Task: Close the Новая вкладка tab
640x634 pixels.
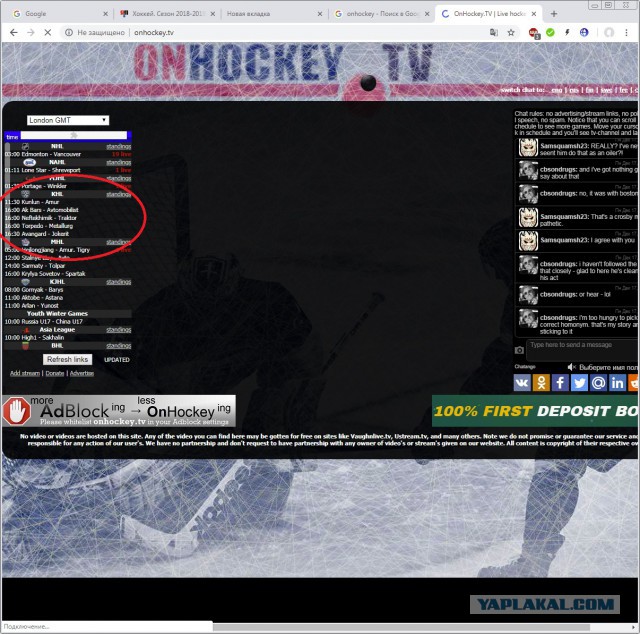Action: point(320,14)
